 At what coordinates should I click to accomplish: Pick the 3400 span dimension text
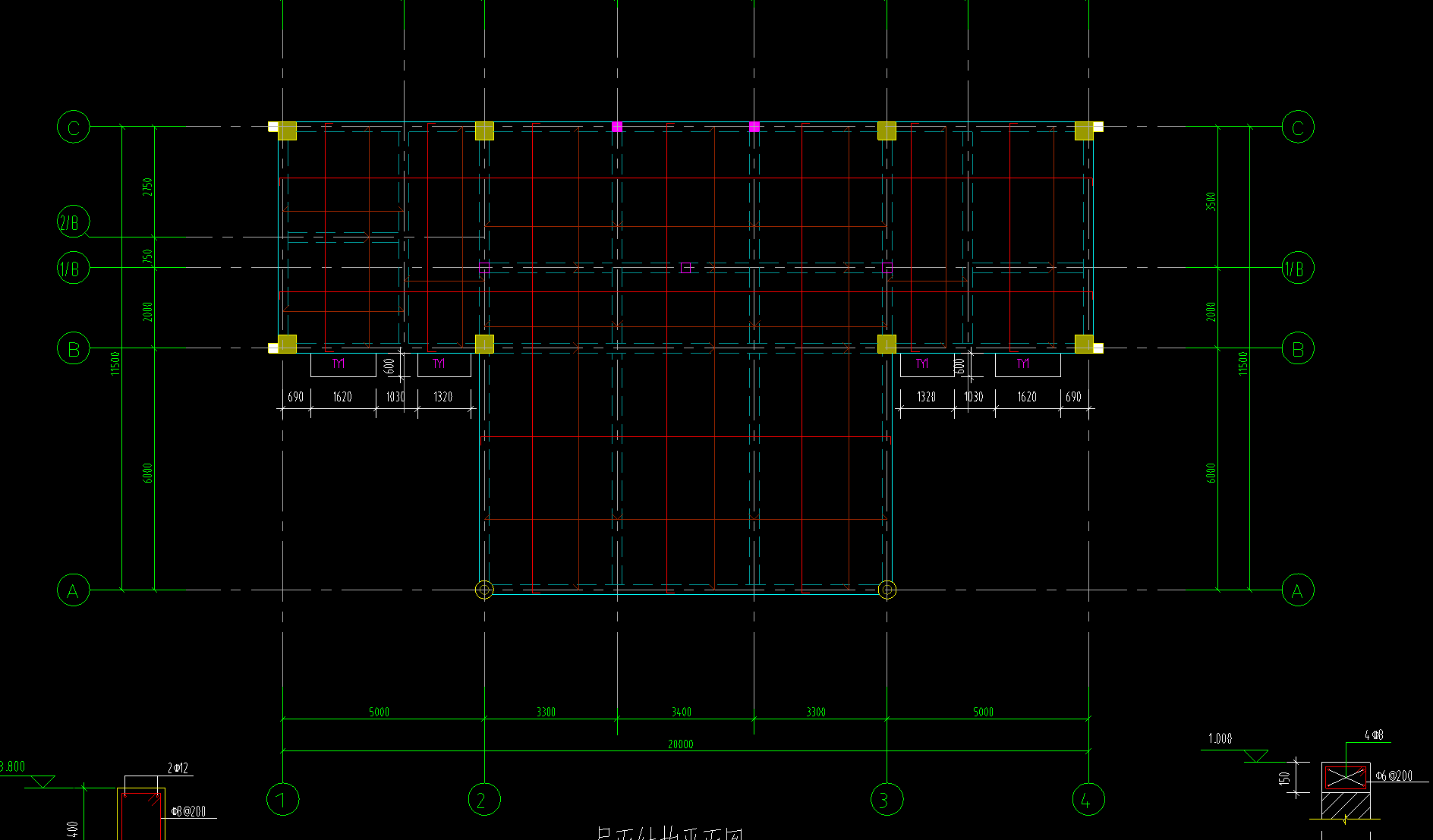point(682,712)
